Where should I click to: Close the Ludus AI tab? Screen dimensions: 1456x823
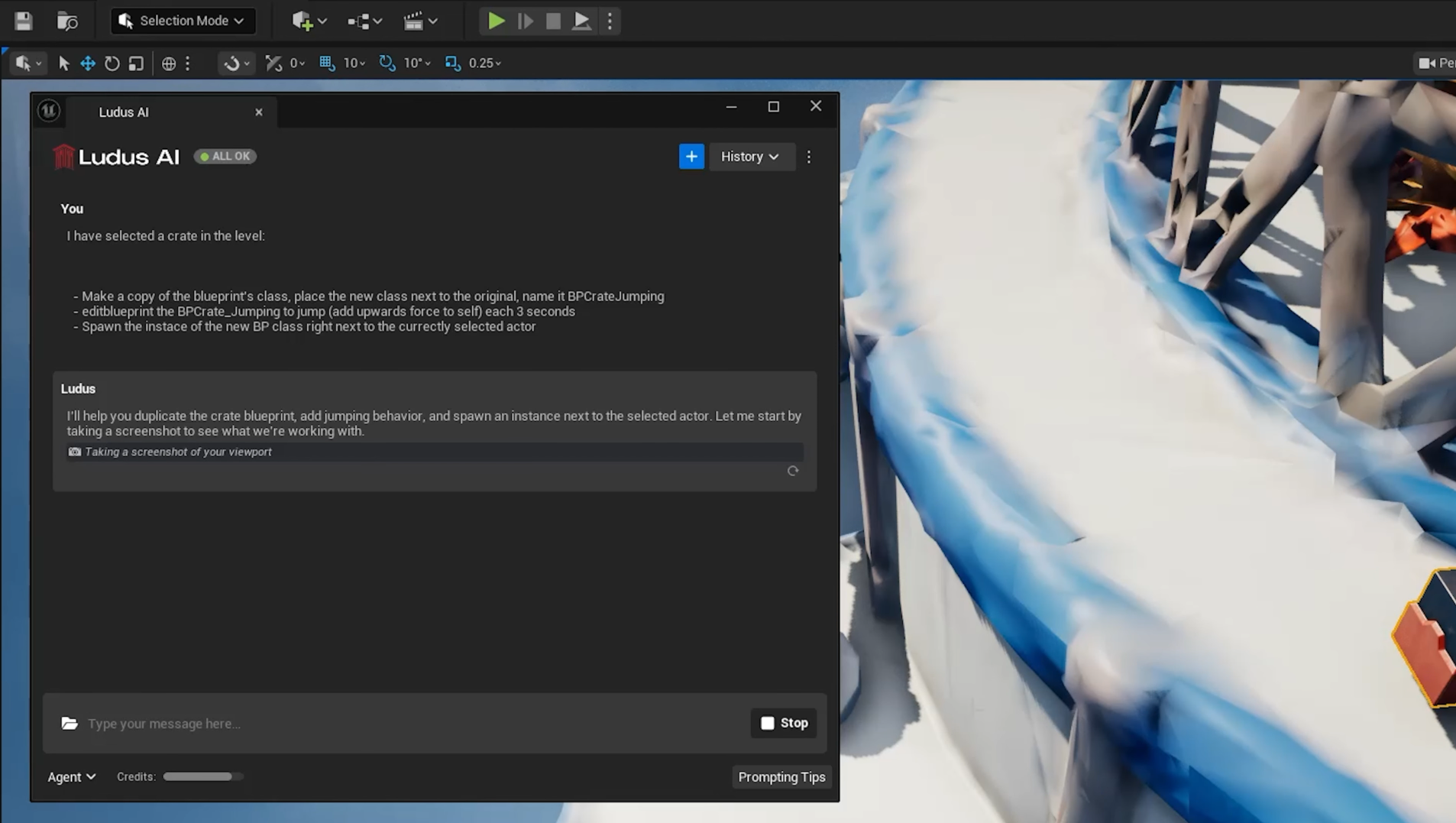pyautogui.click(x=259, y=112)
